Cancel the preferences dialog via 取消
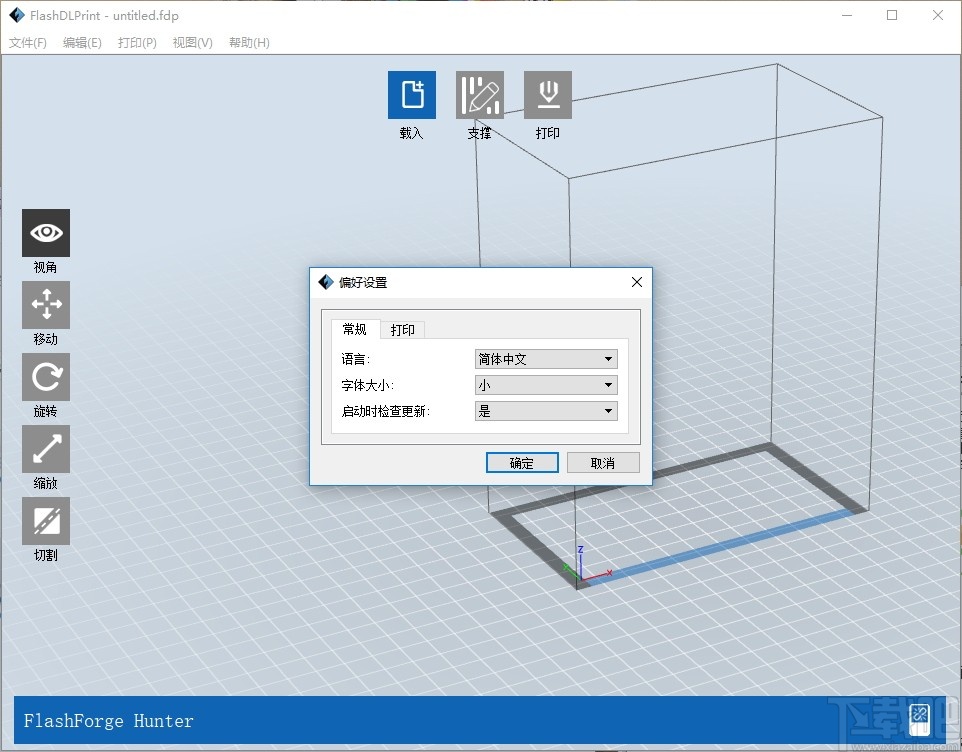 pos(603,462)
